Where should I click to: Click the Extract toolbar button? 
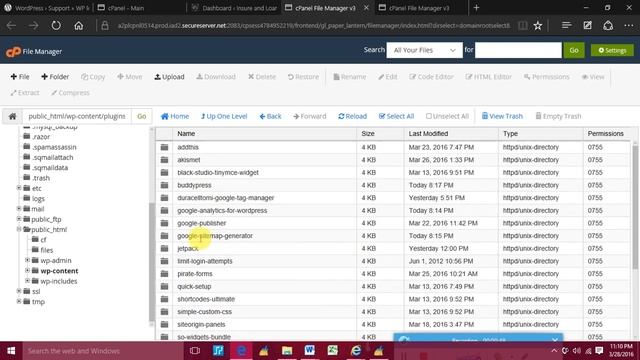25,93
